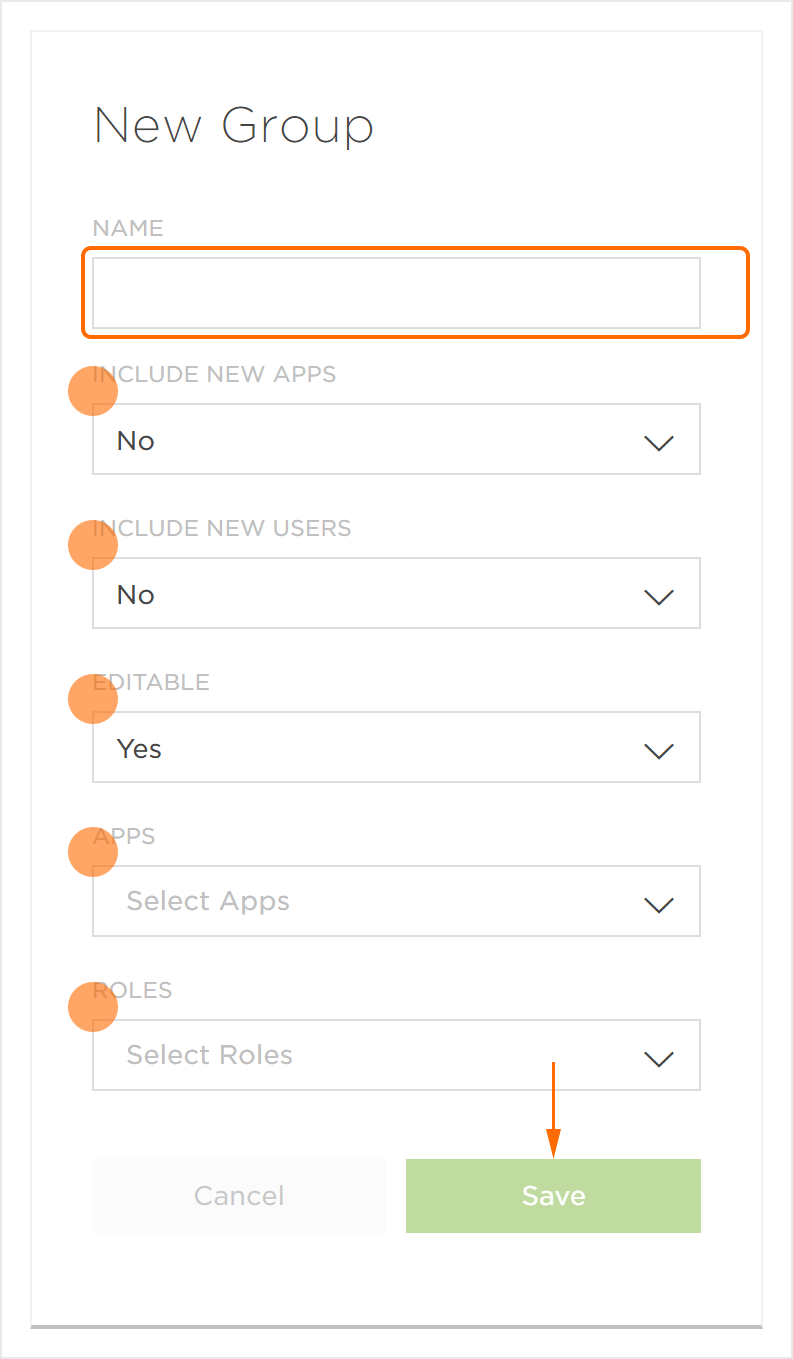Click the chevron arrow in the Roles field

click(658, 1058)
